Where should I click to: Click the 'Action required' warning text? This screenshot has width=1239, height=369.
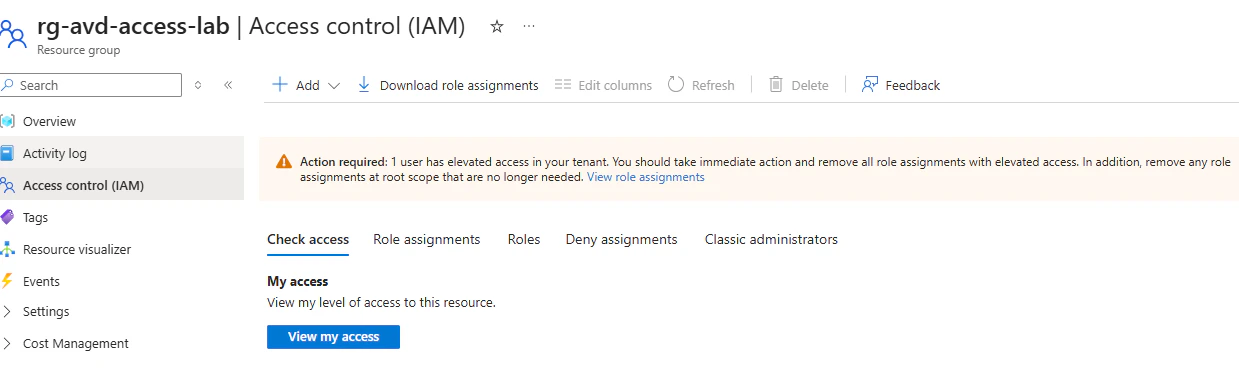[343, 161]
